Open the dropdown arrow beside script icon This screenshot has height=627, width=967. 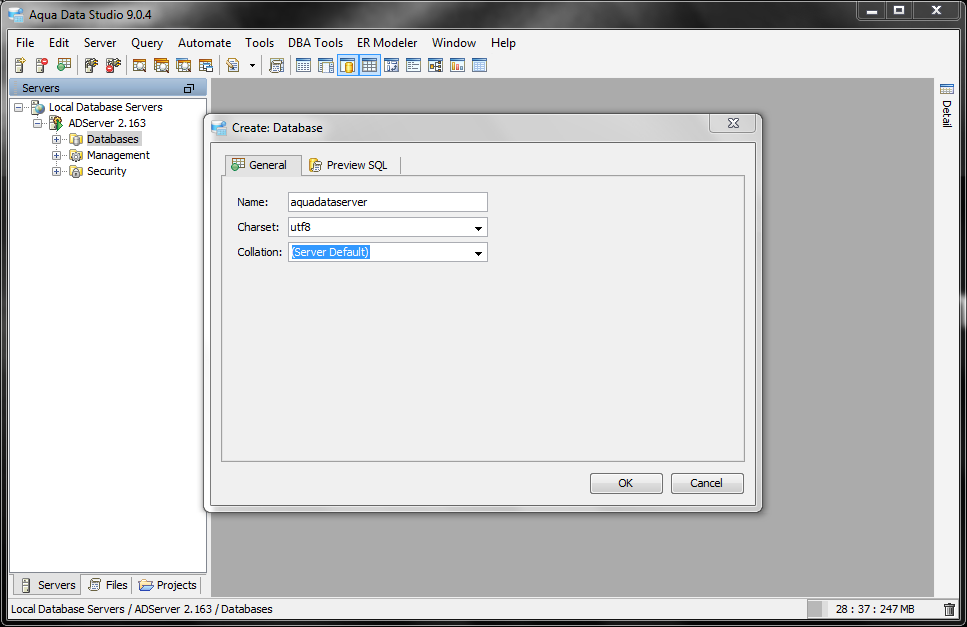click(252, 65)
